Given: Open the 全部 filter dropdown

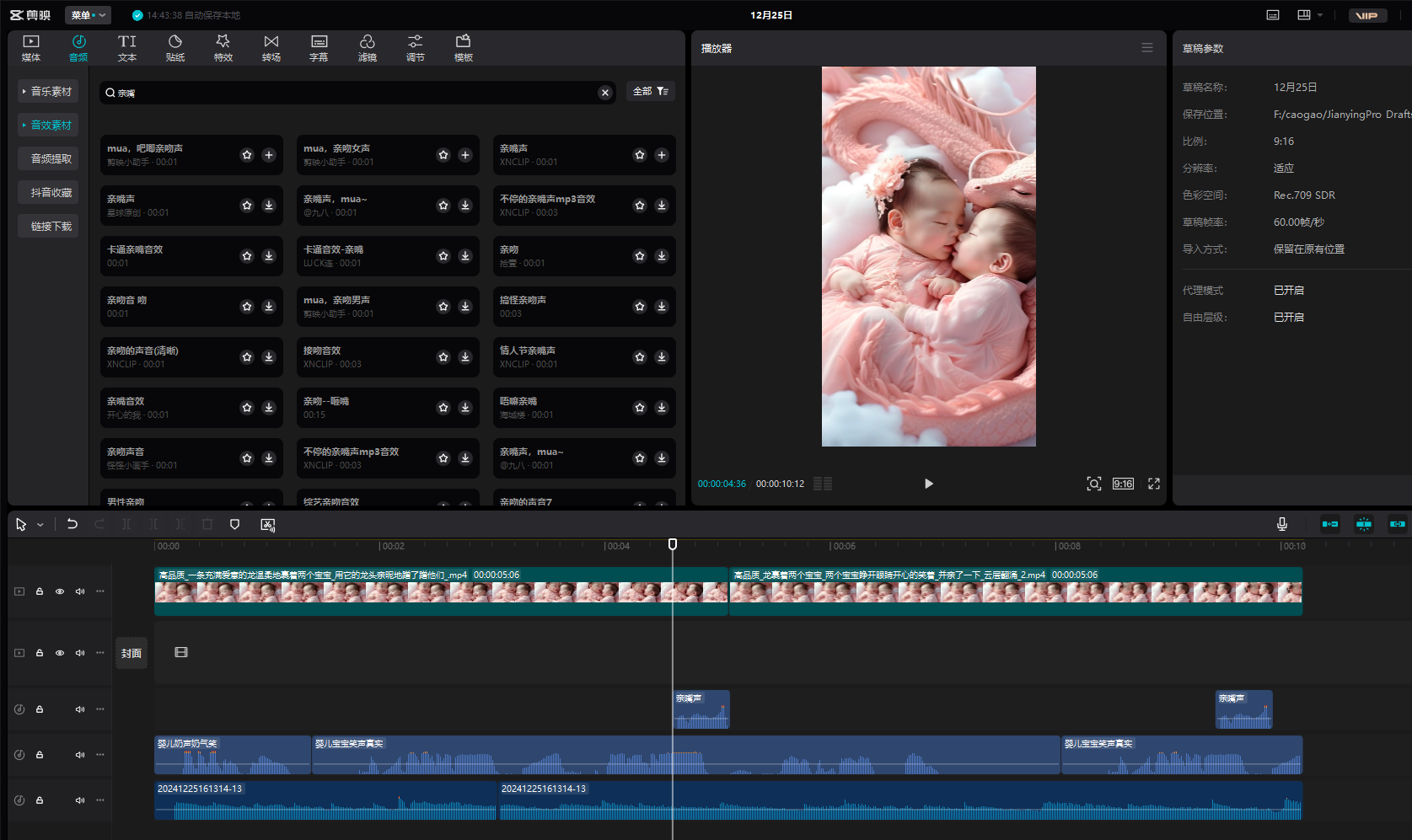Looking at the screenshot, I should pyautogui.click(x=650, y=91).
